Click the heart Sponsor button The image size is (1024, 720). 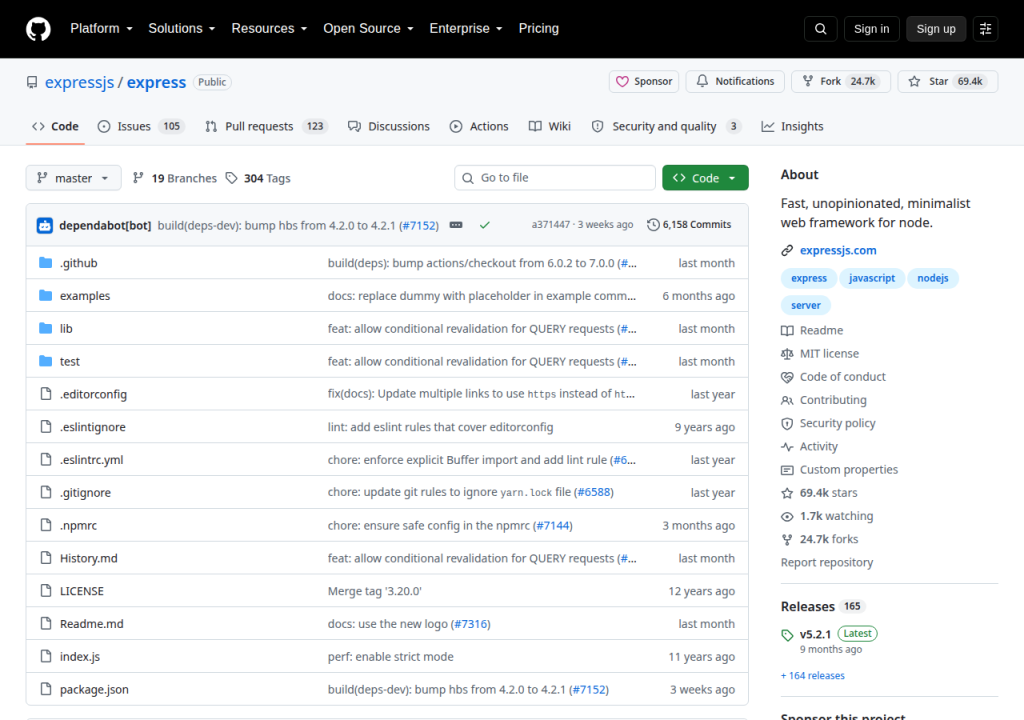[x=644, y=81]
